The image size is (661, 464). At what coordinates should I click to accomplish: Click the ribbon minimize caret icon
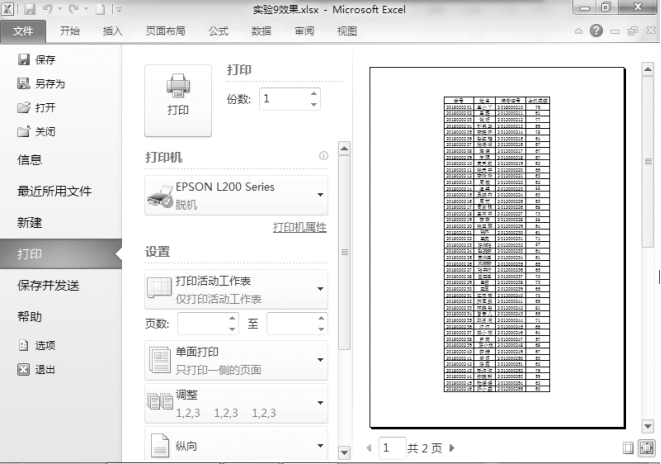(x=579, y=31)
